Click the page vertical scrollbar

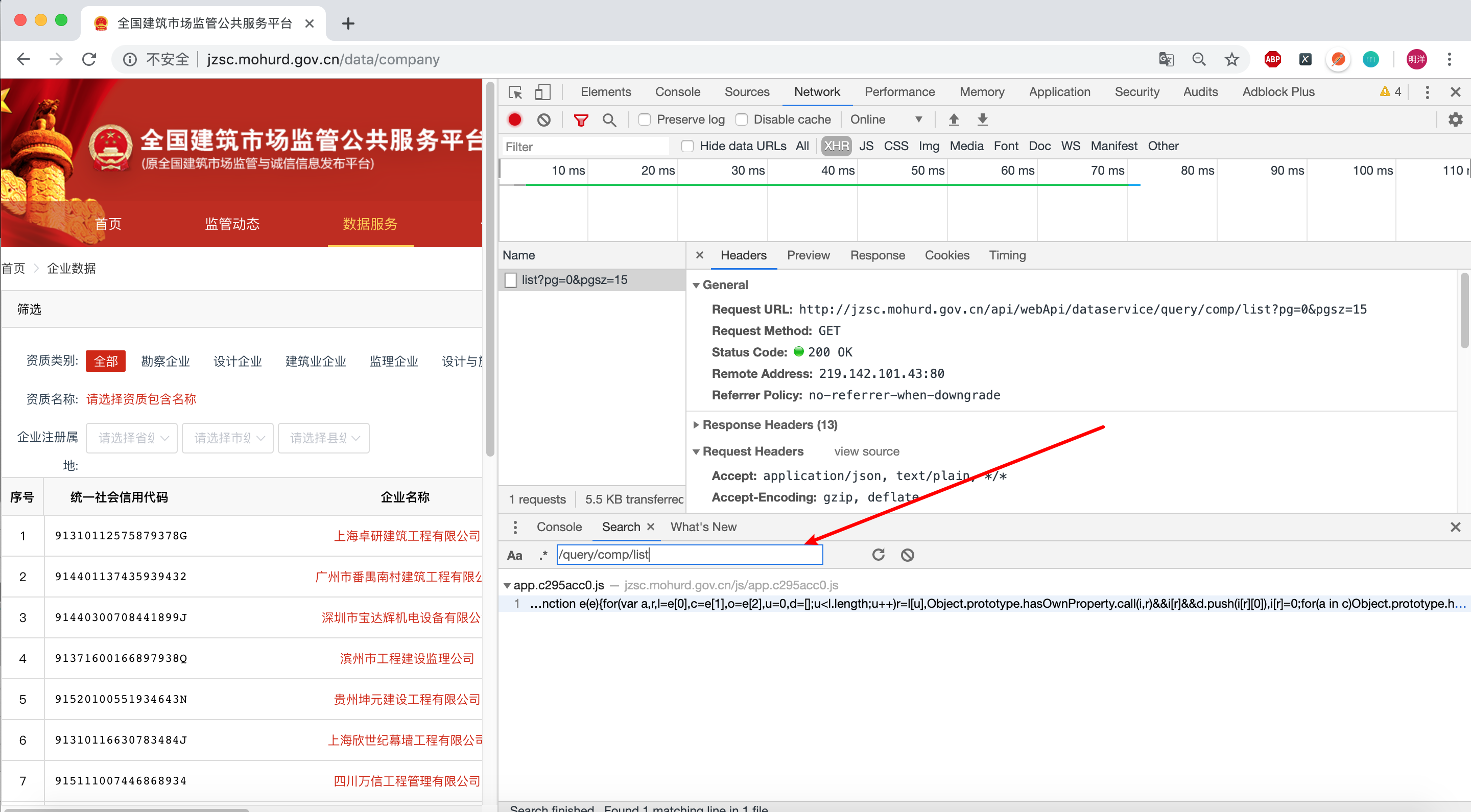click(489, 269)
